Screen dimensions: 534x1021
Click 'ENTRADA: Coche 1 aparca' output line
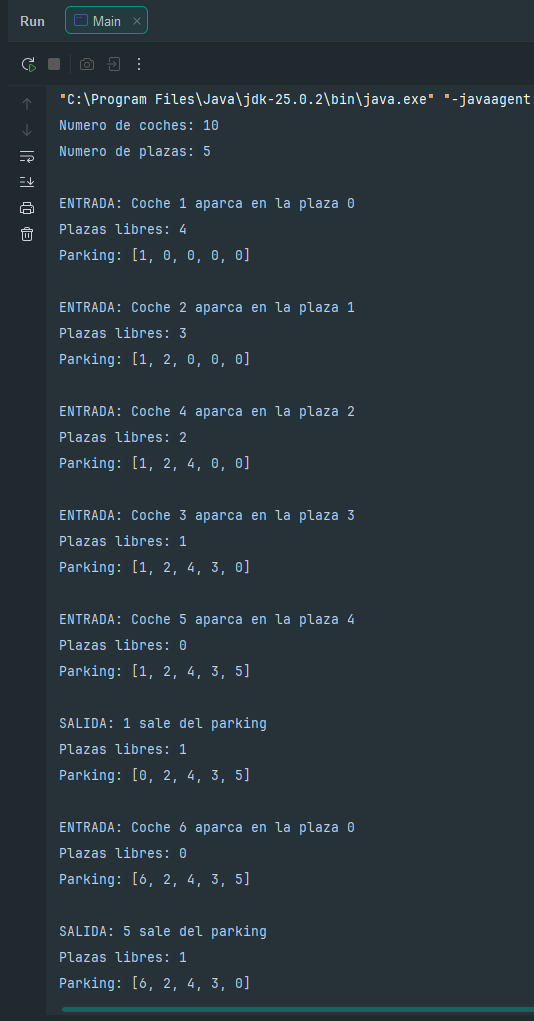[x=206, y=204]
